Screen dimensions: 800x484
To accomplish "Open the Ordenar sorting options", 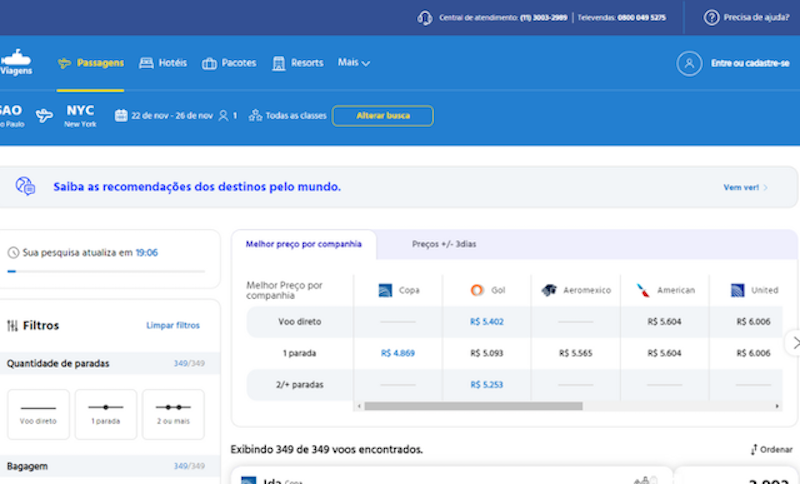I will coord(771,449).
